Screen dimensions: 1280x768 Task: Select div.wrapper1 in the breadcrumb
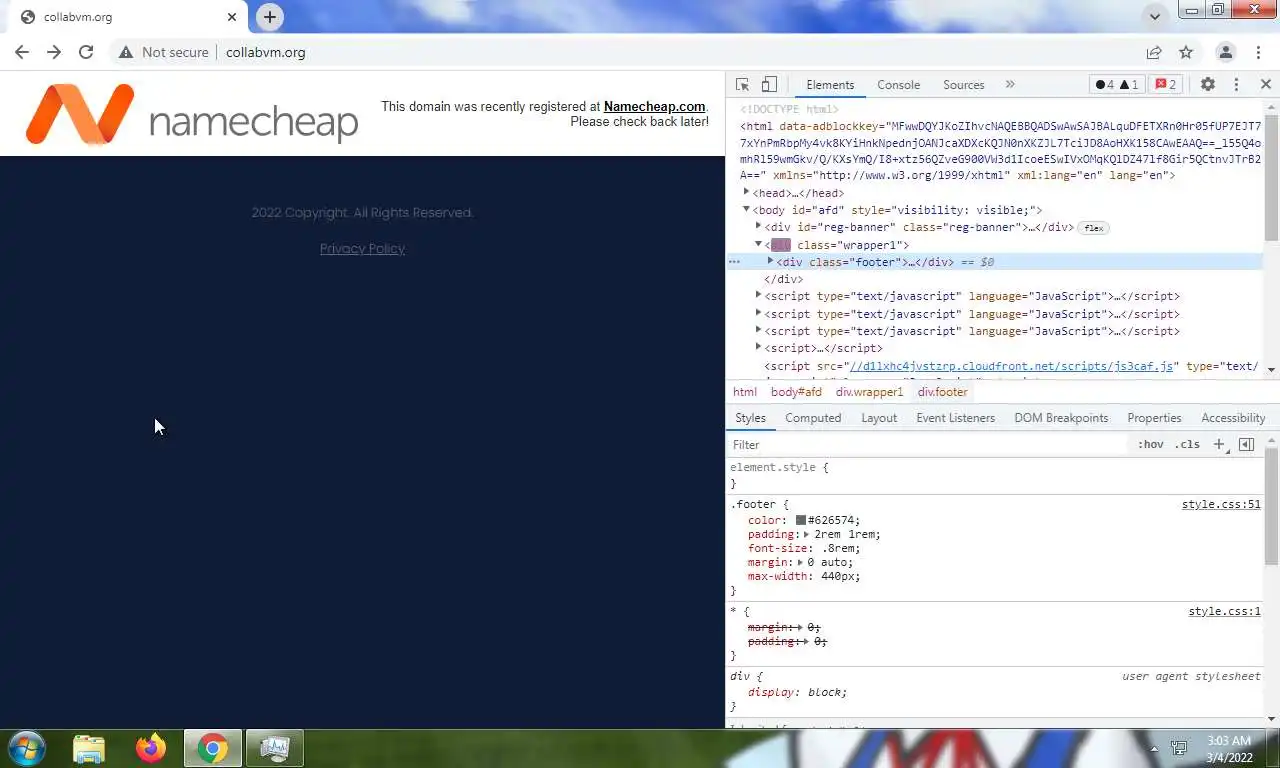869,392
